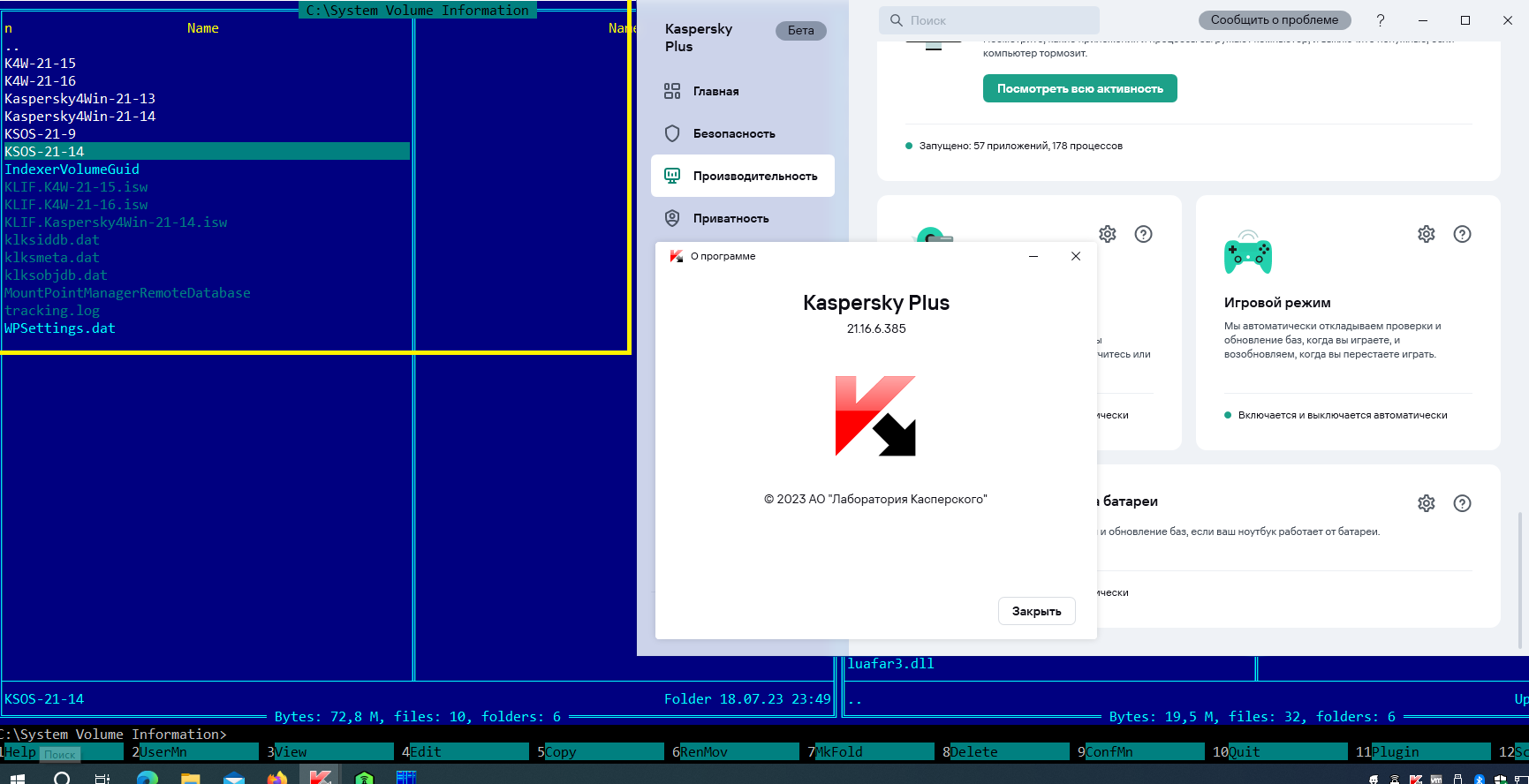The height and width of the screenshot is (784, 1529).
Task: Click 11Plugin in Far key bar
Action: tap(1423, 752)
